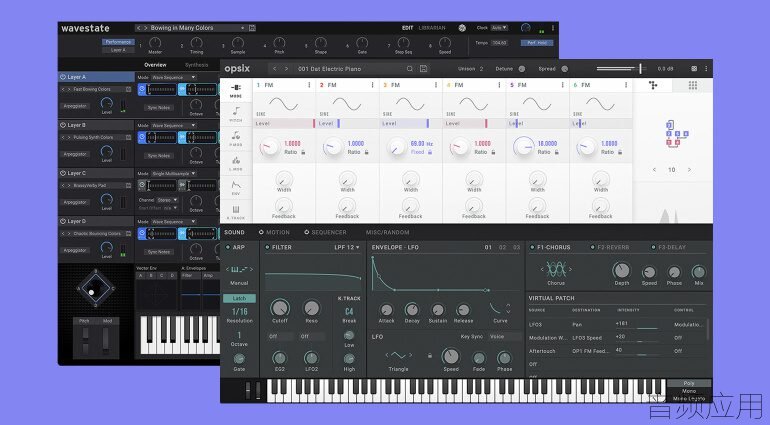Open the ENV page in opsix sidebar
Screen dimensions: 770x425
point(236,188)
